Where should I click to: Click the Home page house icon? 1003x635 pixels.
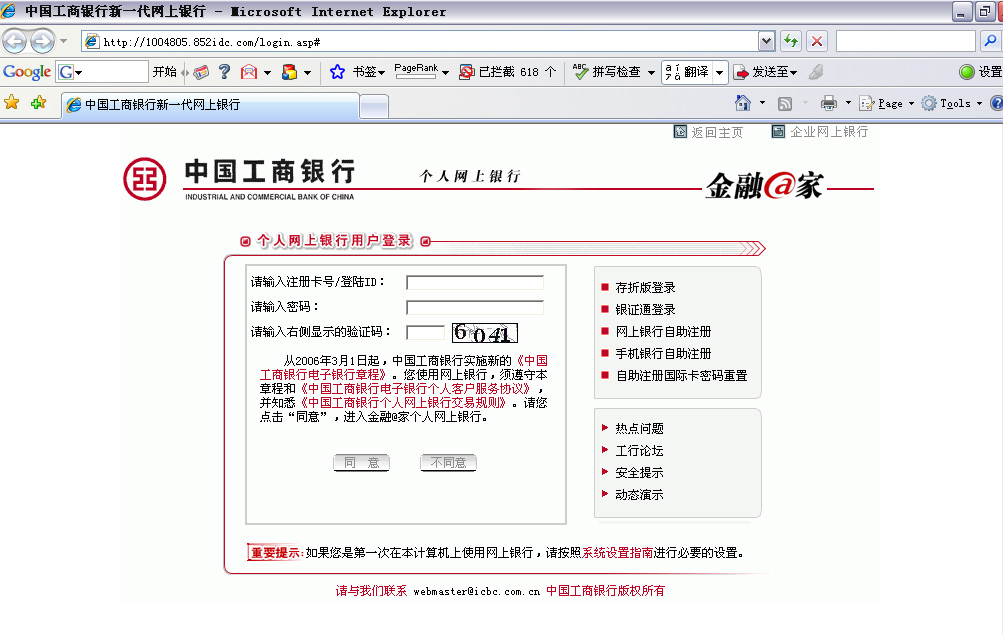pyautogui.click(x=743, y=102)
